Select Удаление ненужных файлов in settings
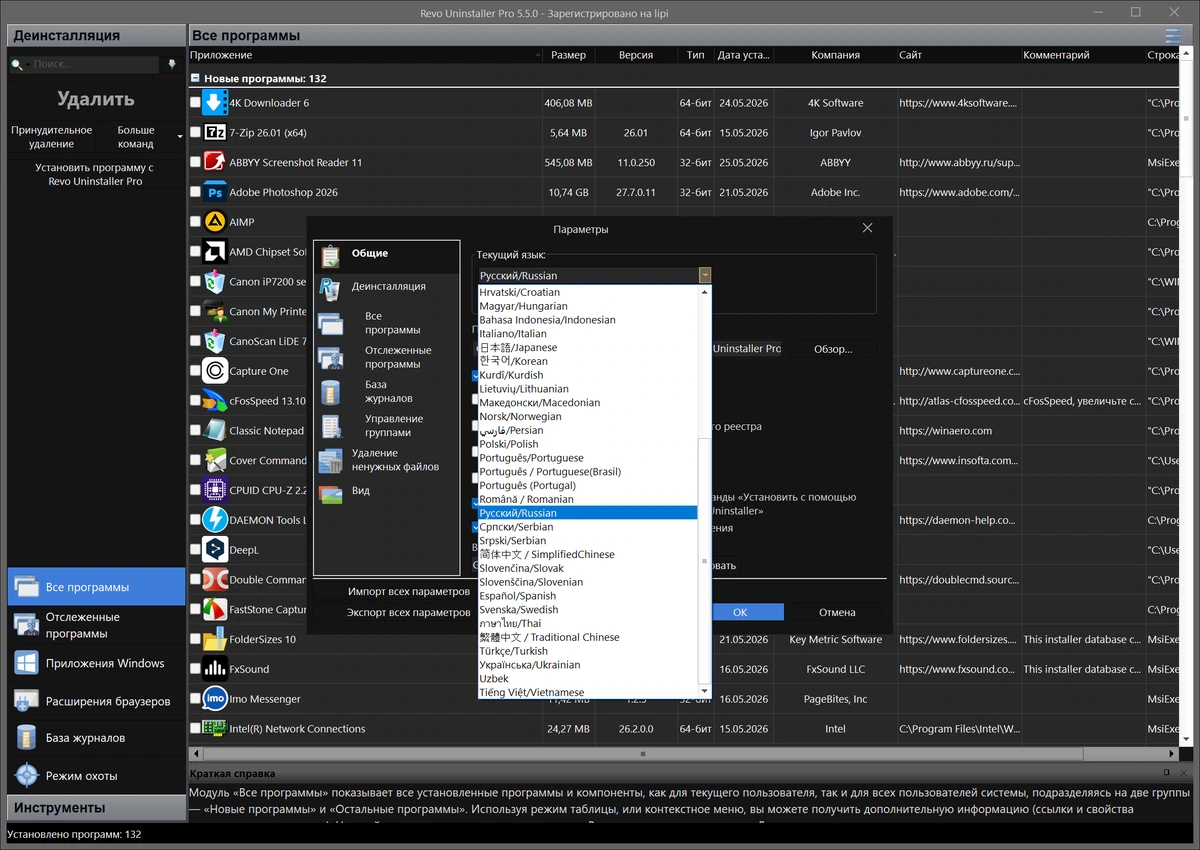This screenshot has height=850, width=1200. (388, 460)
